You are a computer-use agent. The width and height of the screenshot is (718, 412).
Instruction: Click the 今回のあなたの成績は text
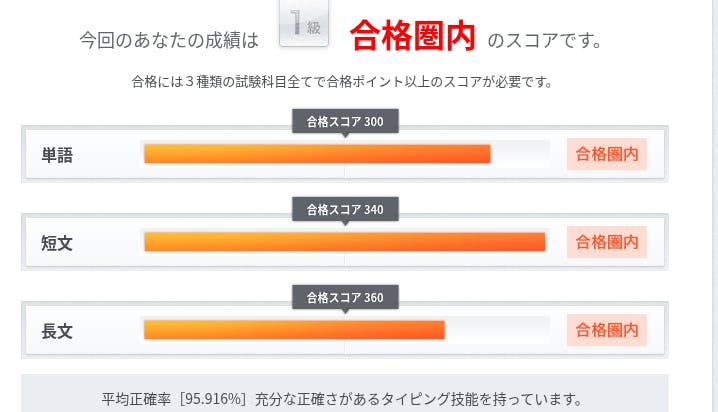(x=169, y=41)
